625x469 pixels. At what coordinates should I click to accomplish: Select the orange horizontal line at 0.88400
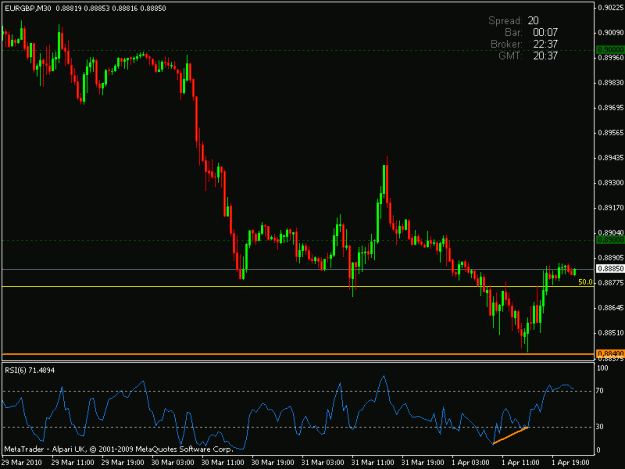298,354
